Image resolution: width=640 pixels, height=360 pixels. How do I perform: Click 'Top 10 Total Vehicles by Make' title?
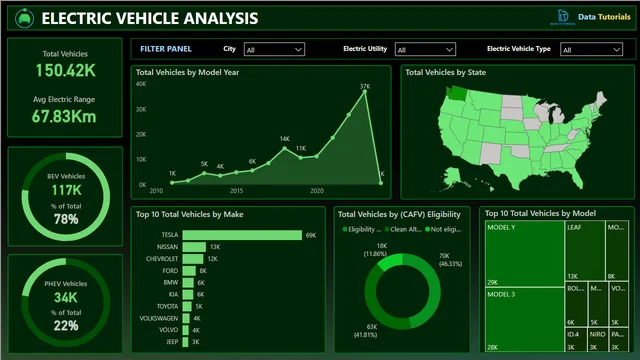(x=189, y=214)
